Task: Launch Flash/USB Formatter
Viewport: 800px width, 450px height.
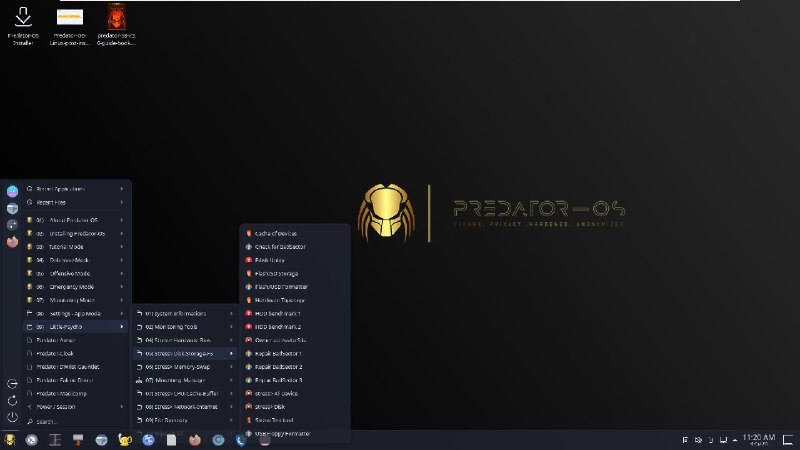Action: point(295,287)
